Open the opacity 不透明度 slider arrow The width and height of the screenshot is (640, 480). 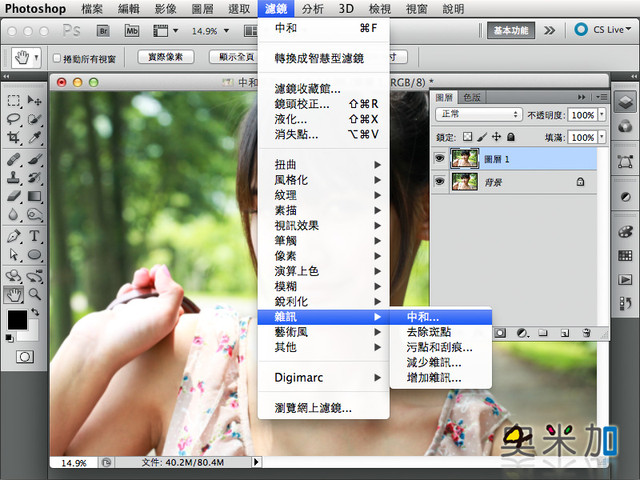[602, 115]
